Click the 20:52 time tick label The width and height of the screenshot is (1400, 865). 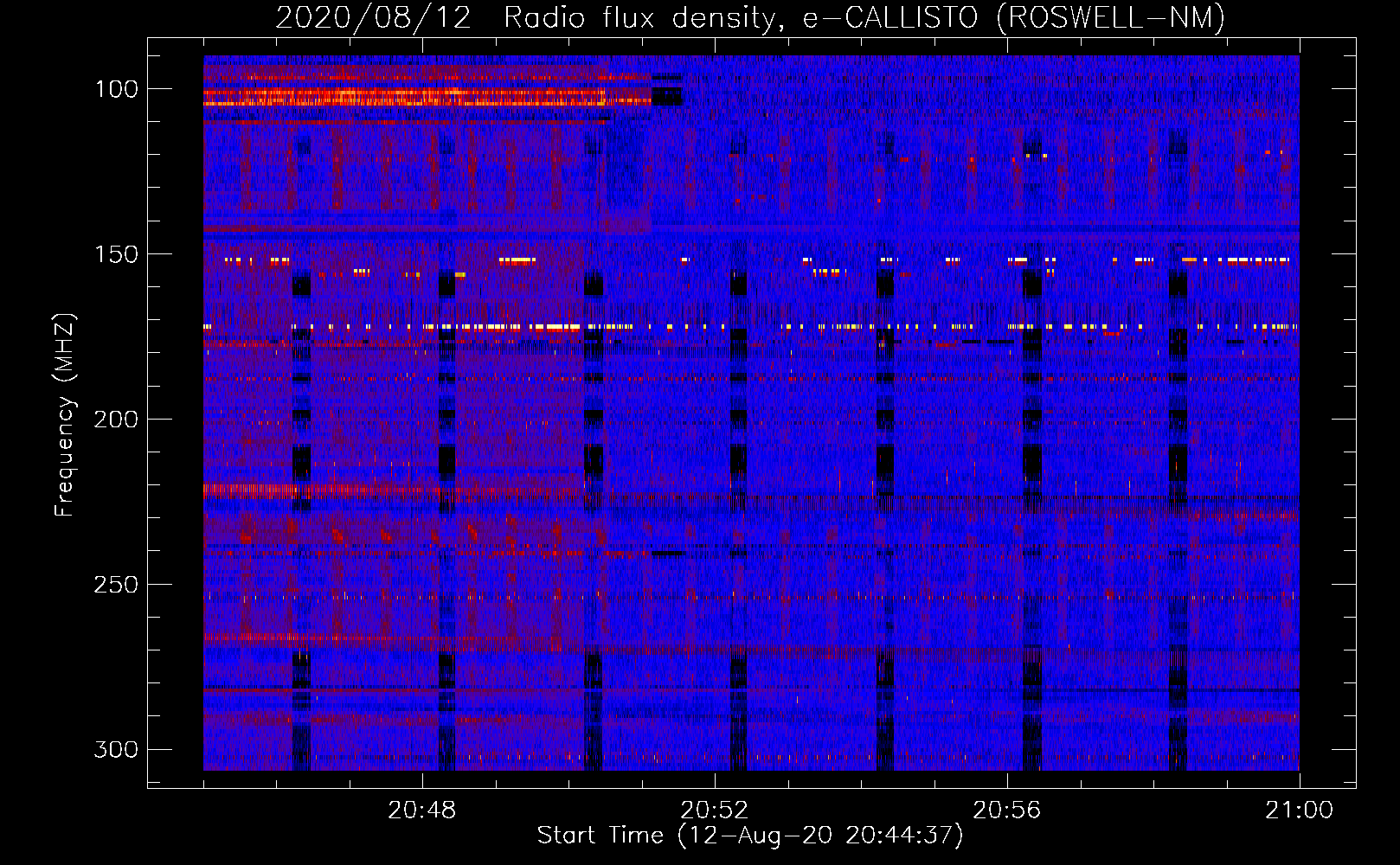pyautogui.click(x=715, y=811)
